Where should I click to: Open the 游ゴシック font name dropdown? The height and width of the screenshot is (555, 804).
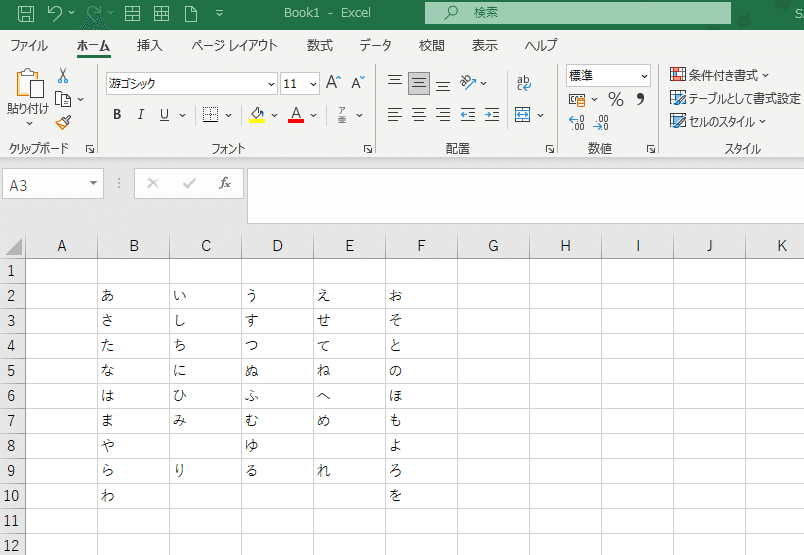pos(271,84)
